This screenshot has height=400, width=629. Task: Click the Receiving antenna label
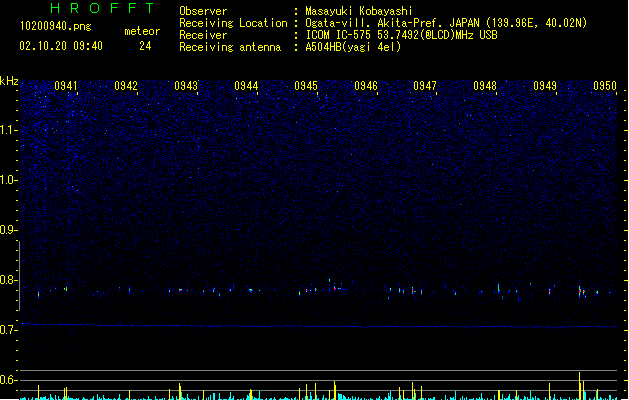click(230, 47)
